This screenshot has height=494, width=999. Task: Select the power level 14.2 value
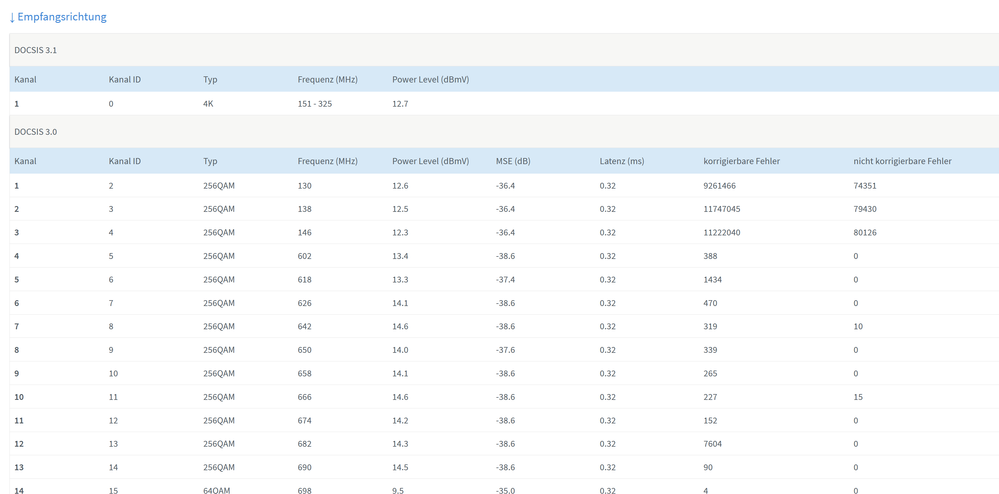coord(400,421)
